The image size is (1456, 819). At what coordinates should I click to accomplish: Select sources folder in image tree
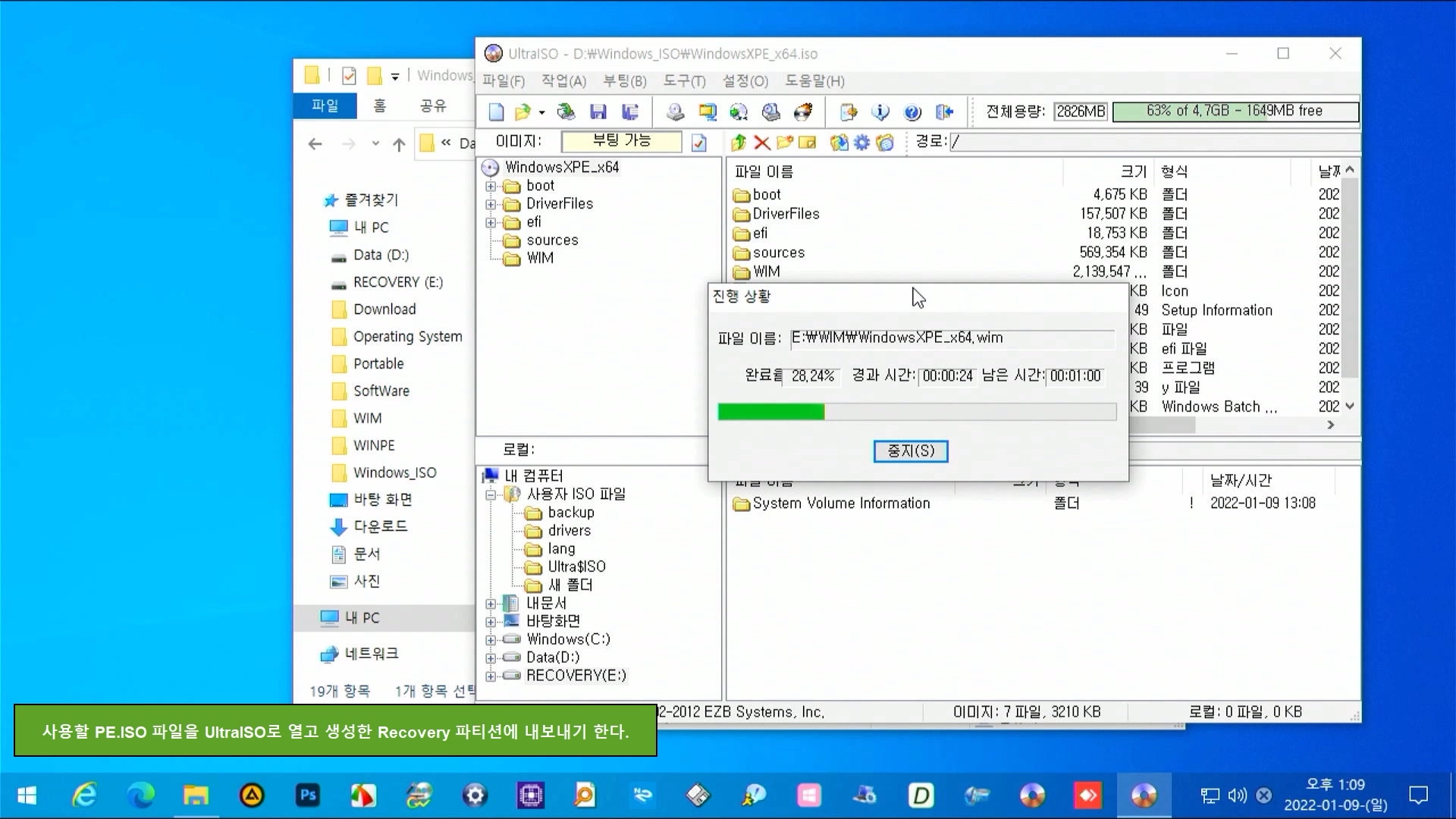(552, 240)
